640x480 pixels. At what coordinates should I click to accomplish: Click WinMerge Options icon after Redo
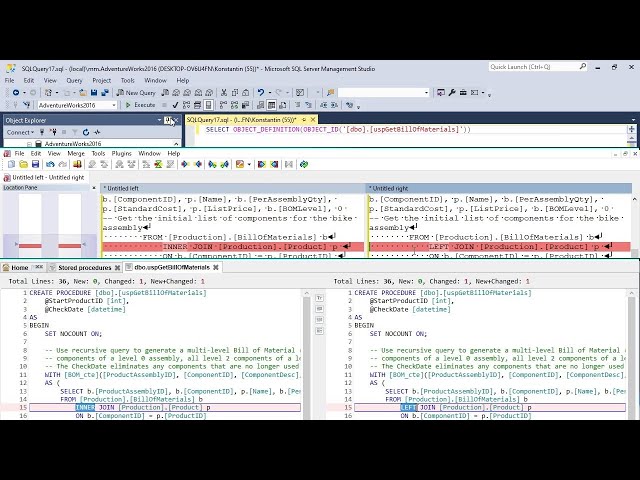tap(77, 164)
